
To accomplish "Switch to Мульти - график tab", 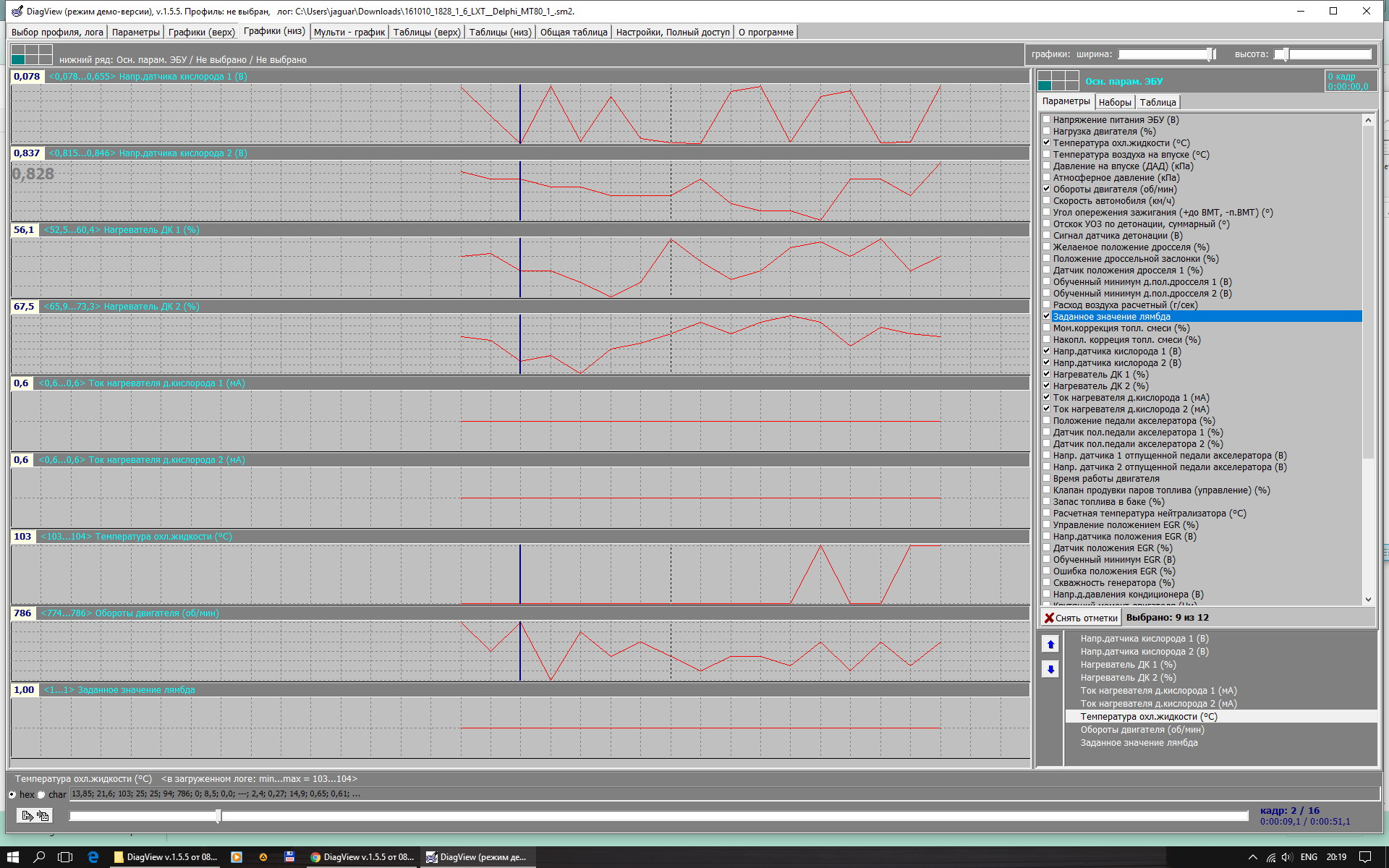I will [349, 32].
